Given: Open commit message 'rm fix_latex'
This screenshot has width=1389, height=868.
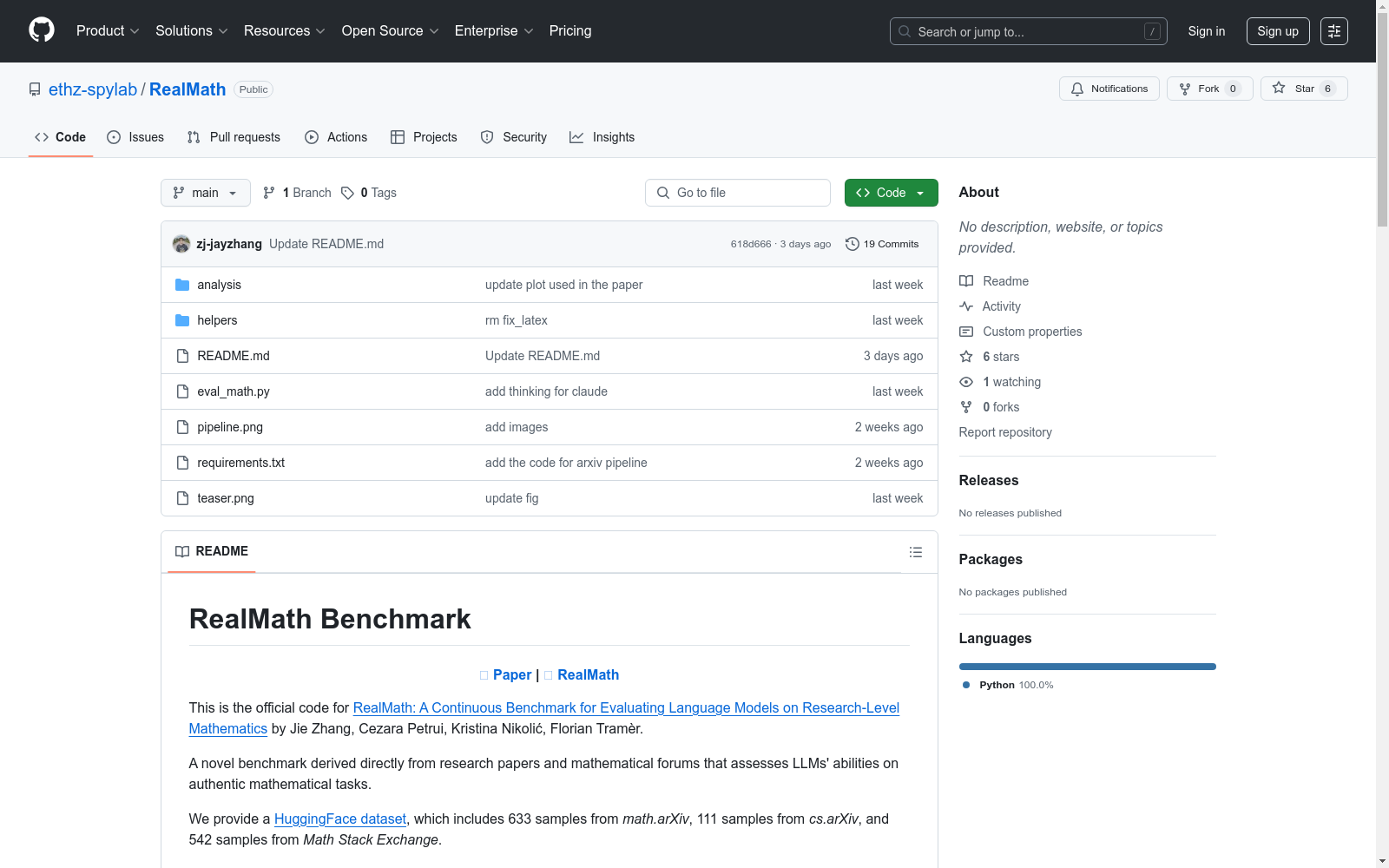Looking at the screenshot, I should [517, 320].
